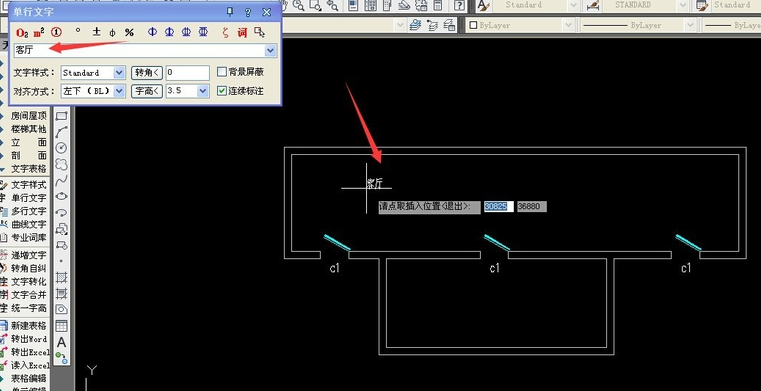Insert the diameter φ symbol
Image resolution: width=761 pixels, height=391 pixels.
coord(112,33)
